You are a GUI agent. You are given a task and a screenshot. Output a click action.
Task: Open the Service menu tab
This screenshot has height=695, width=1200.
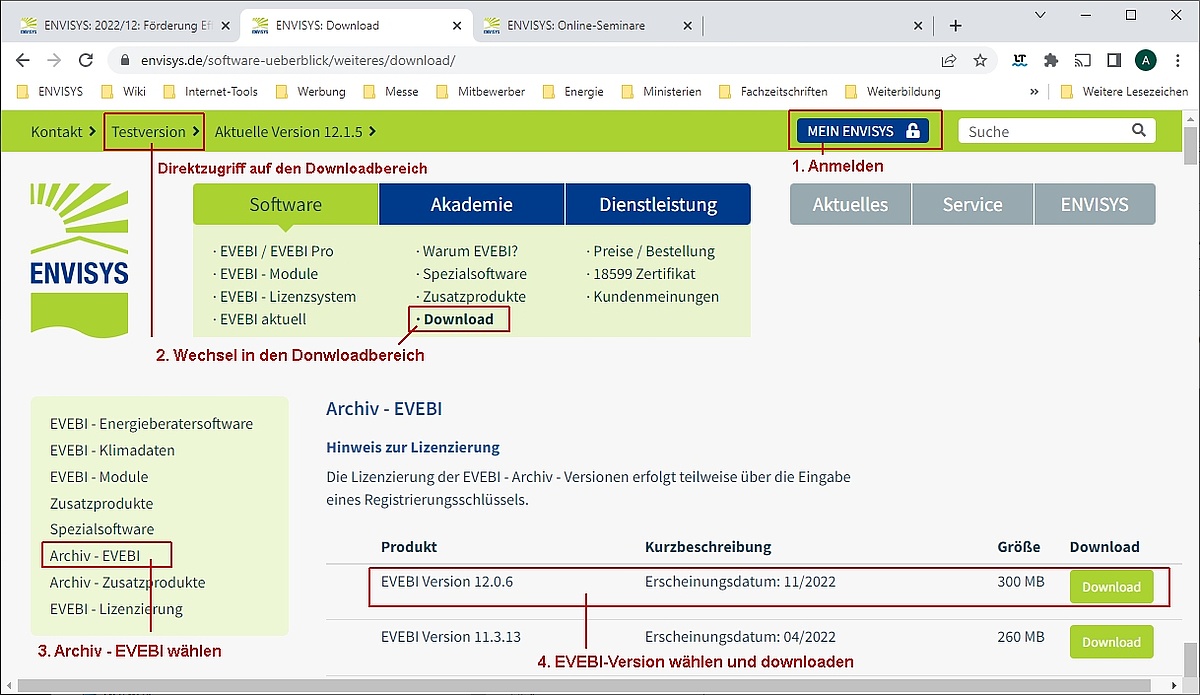click(973, 204)
